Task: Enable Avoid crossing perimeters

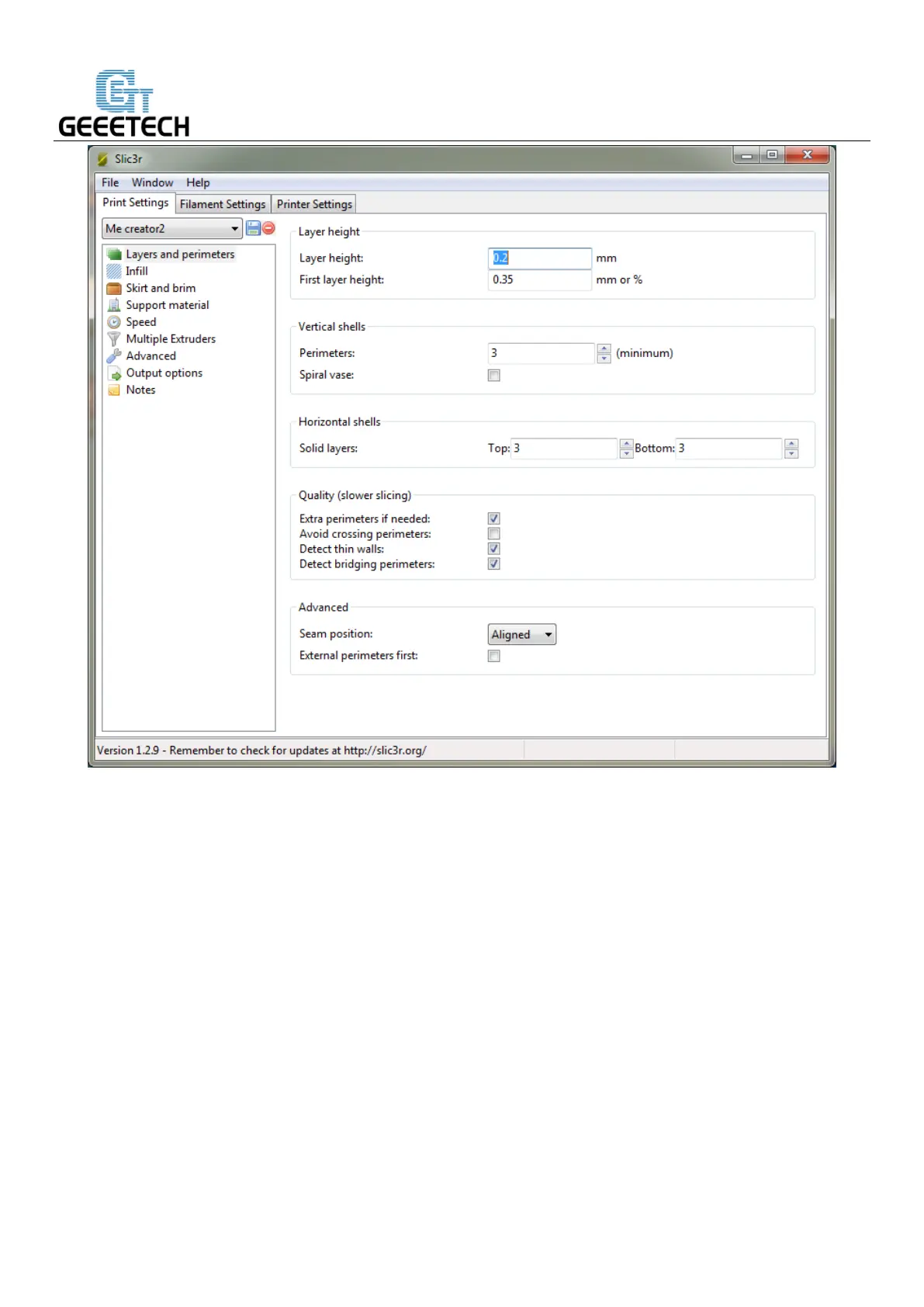Action: pos(493,534)
